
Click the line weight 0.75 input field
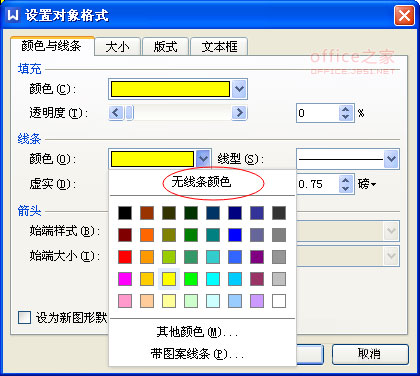click(x=318, y=184)
